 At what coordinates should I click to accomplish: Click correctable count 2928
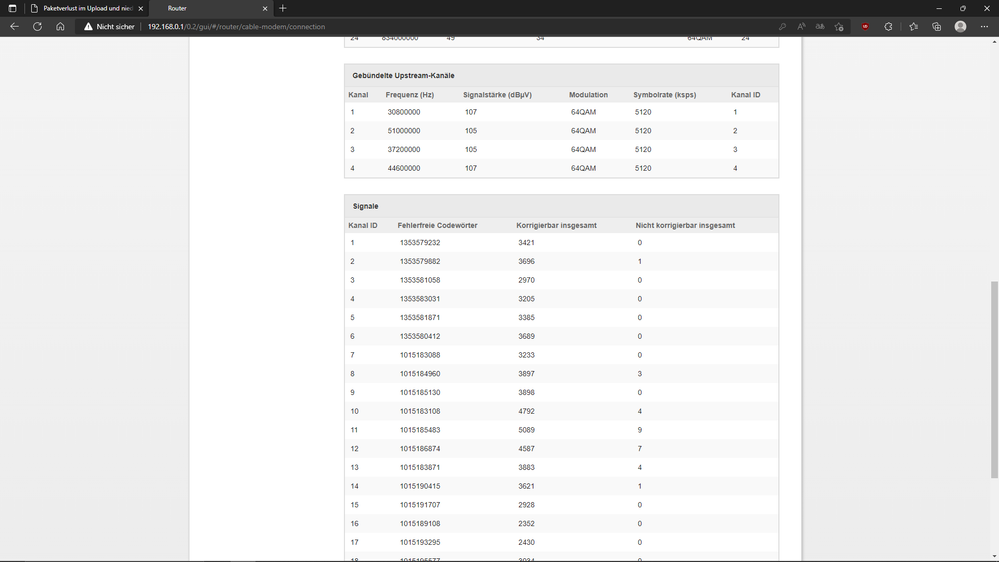pos(526,505)
